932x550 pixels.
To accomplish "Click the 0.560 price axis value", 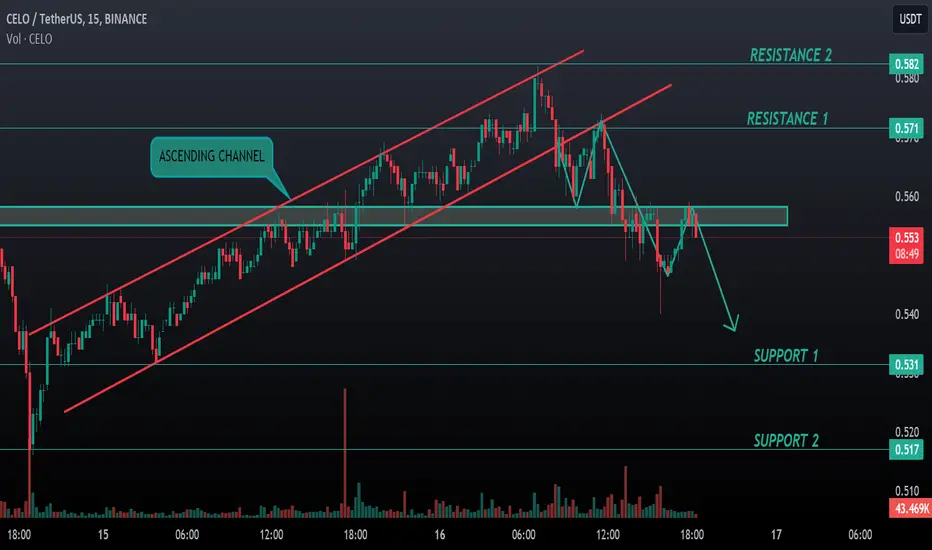I will pyautogui.click(x=907, y=196).
